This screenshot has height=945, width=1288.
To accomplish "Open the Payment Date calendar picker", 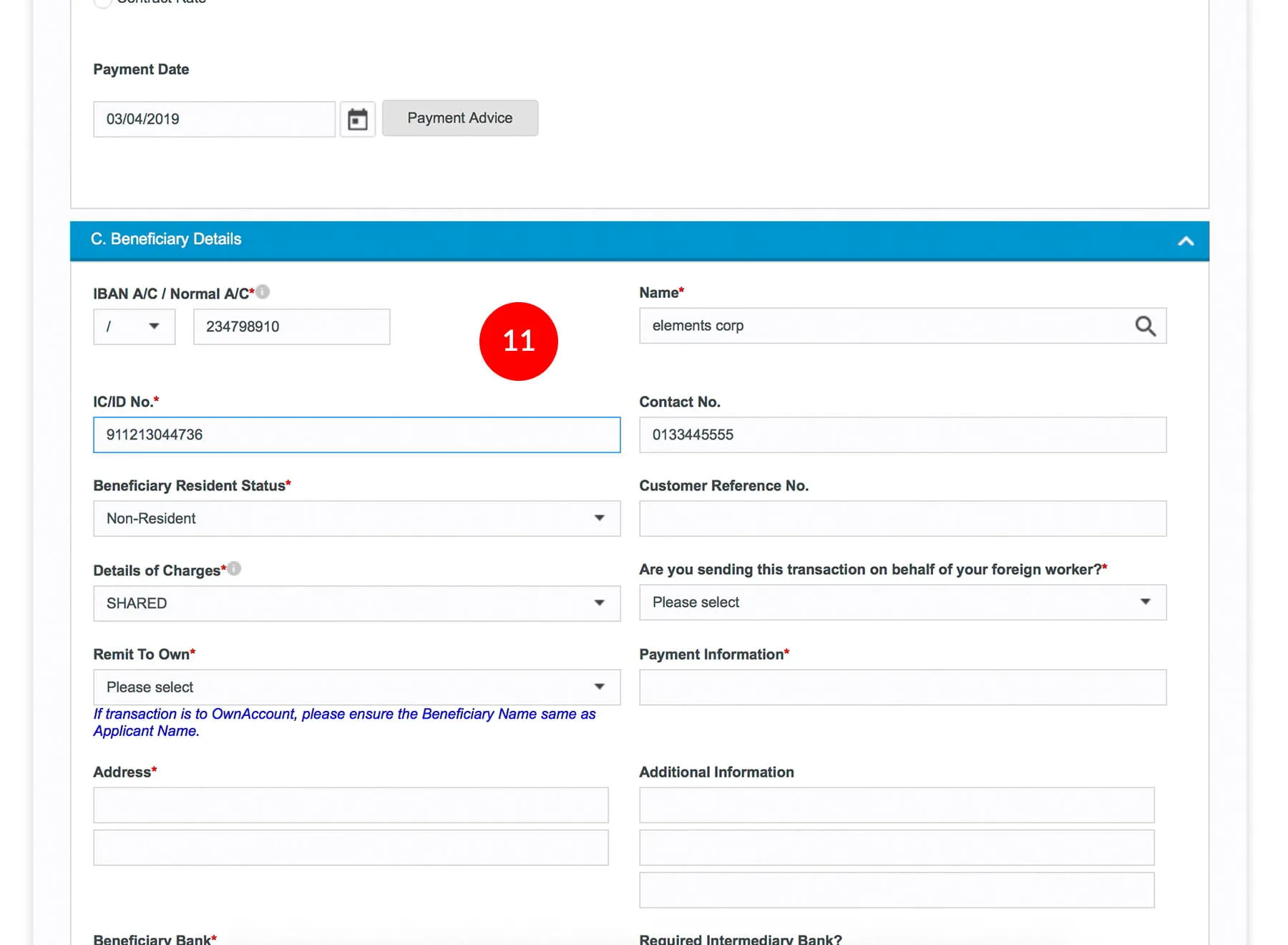I will point(357,119).
